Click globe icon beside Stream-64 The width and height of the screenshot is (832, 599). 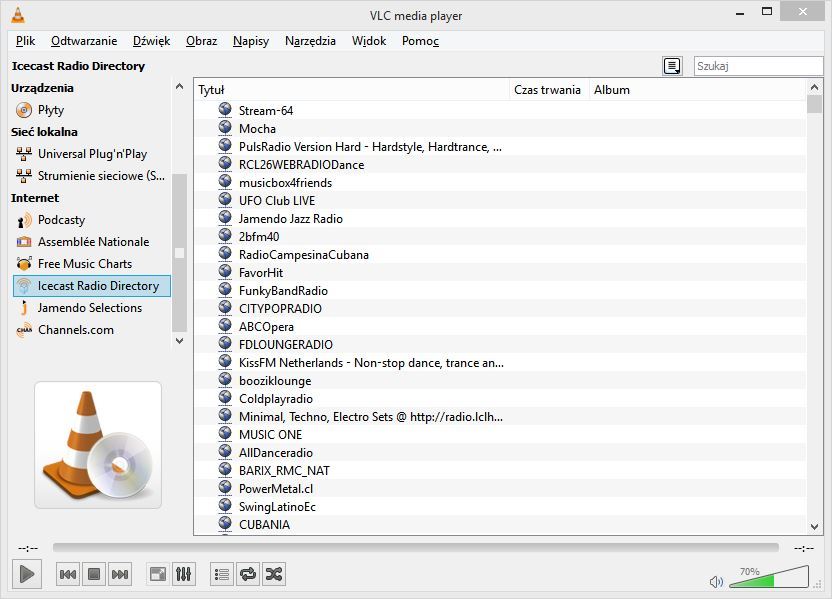point(225,109)
